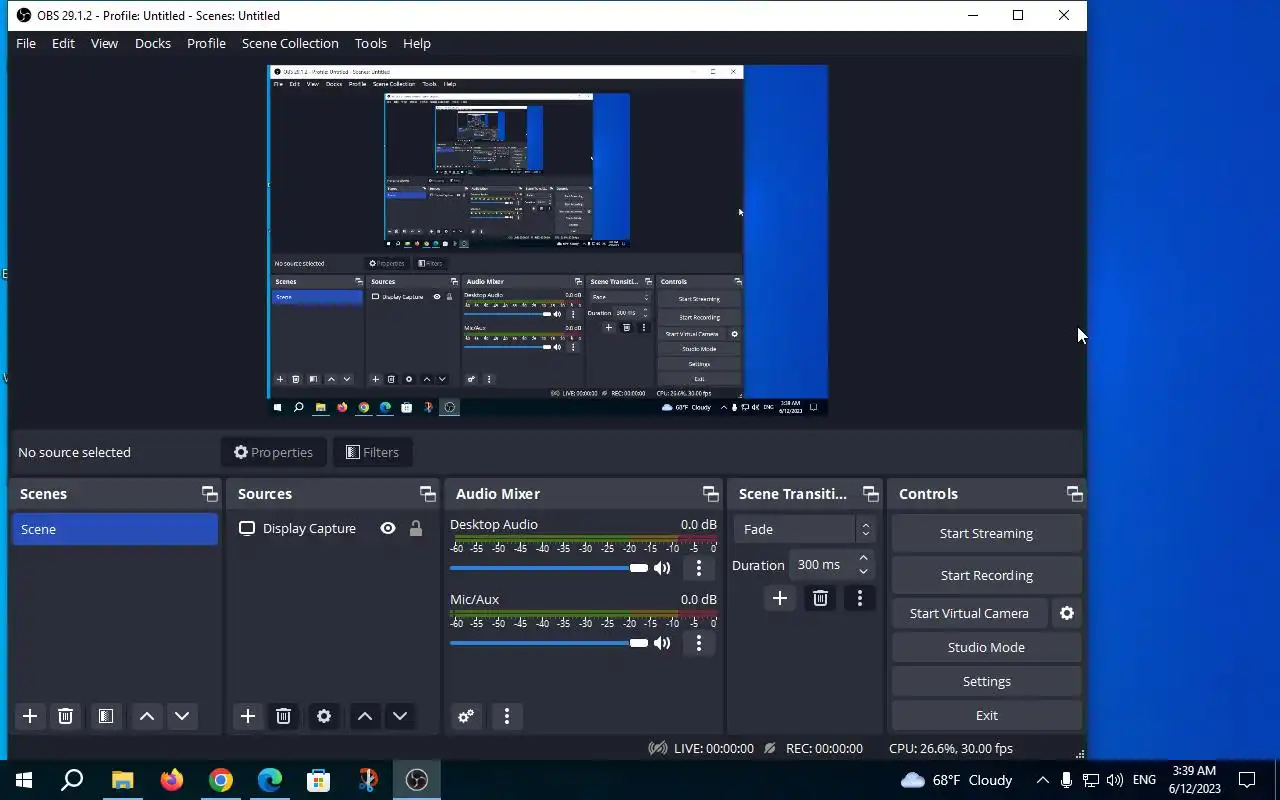
Task: Open transition properties three-dot menu
Action: point(860,598)
